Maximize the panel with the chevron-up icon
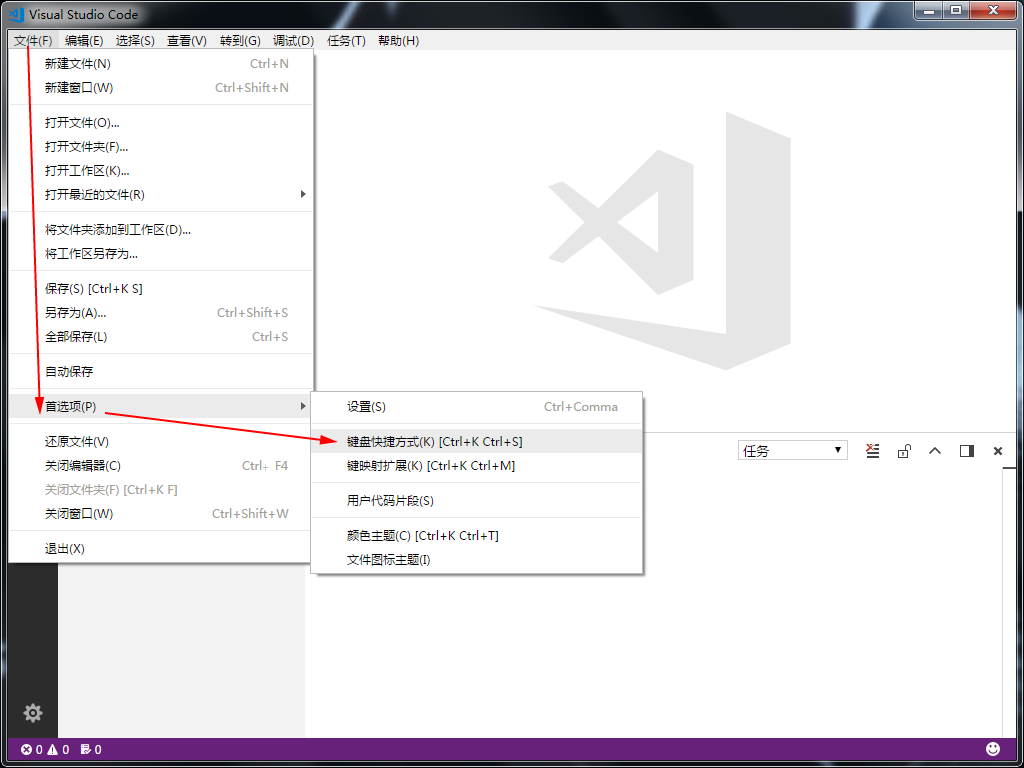The width and height of the screenshot is (1024, 768). pyautogui.click(x=935, y=451)
